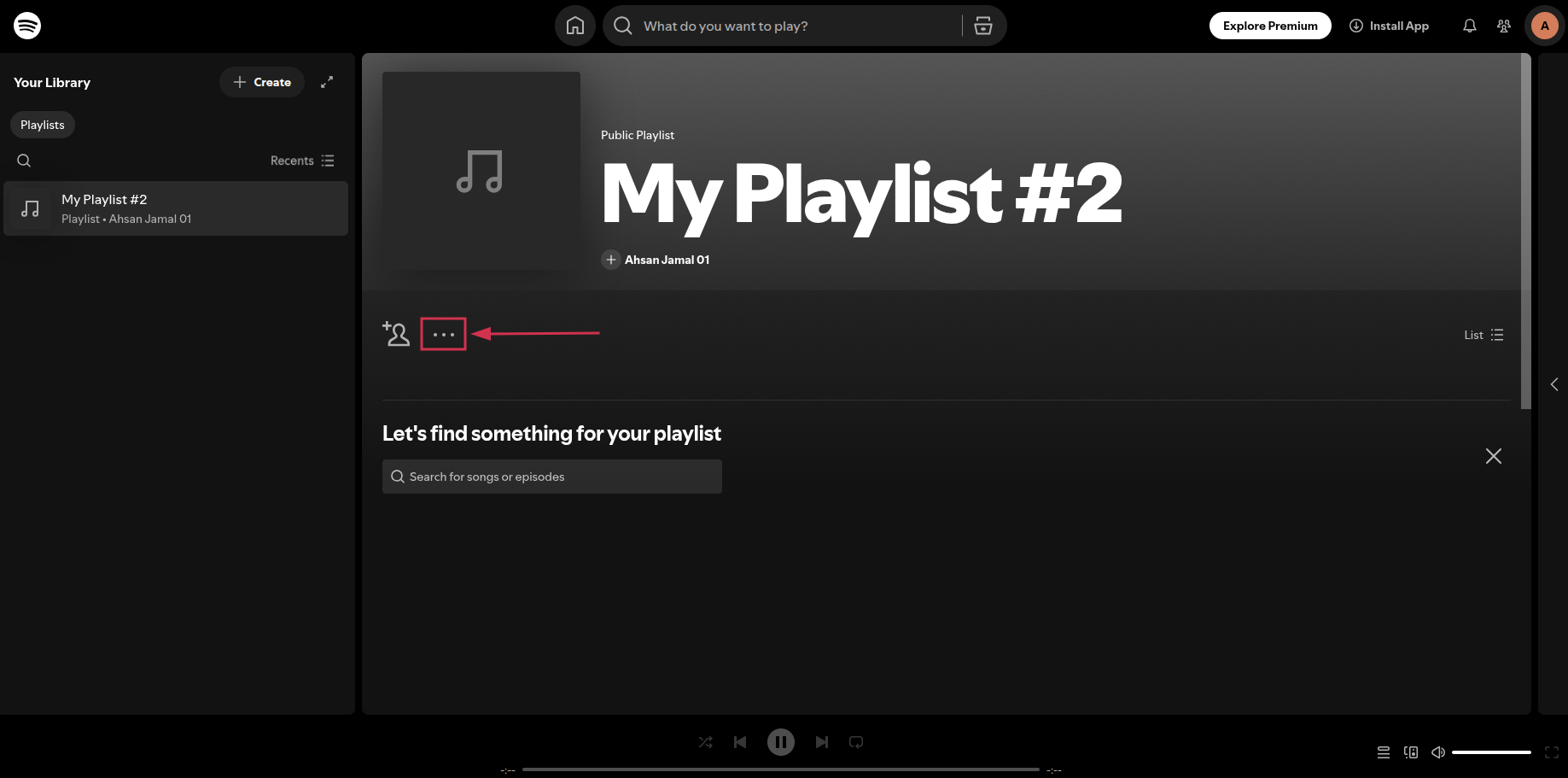Choose a playlist cover image
The height and width of the screenshot is (778, 1568).
(481, 171)
